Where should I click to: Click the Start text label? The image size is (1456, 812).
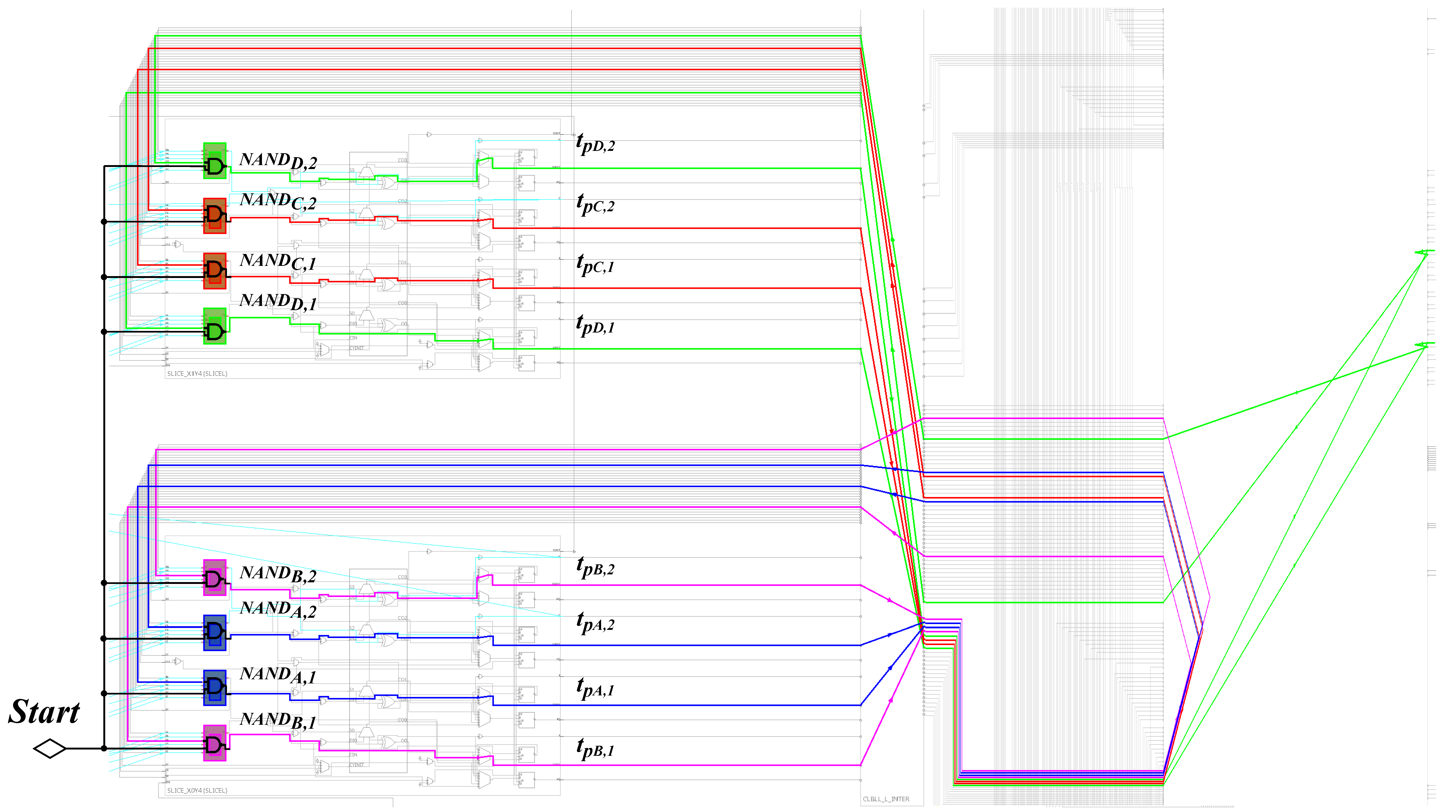coord(44,712)
